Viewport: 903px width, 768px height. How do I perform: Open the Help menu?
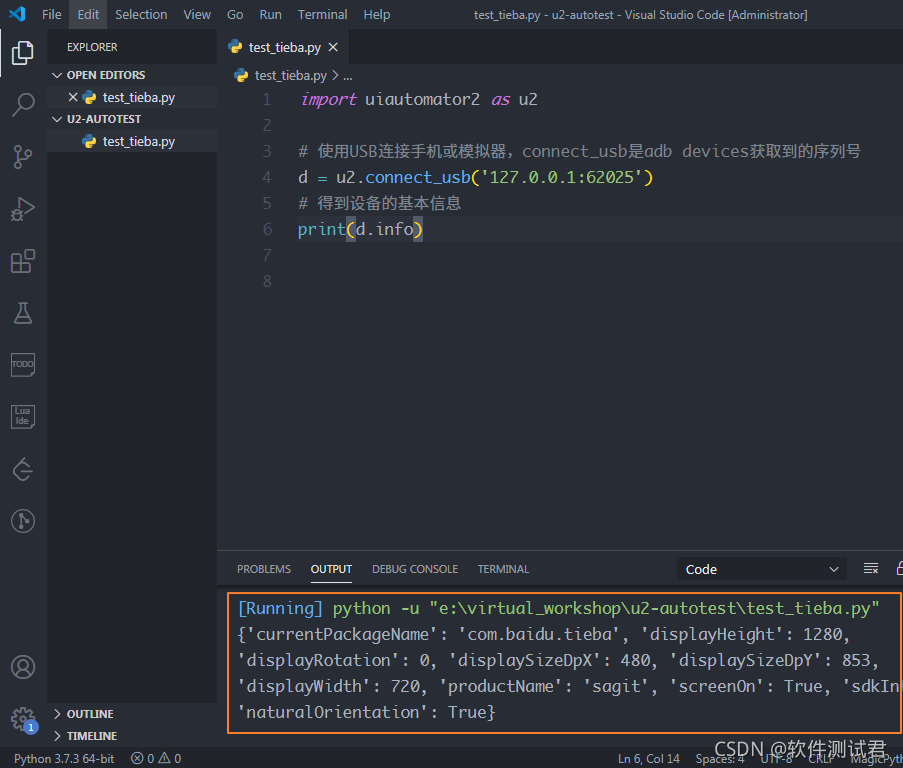(x=377, y=14)
